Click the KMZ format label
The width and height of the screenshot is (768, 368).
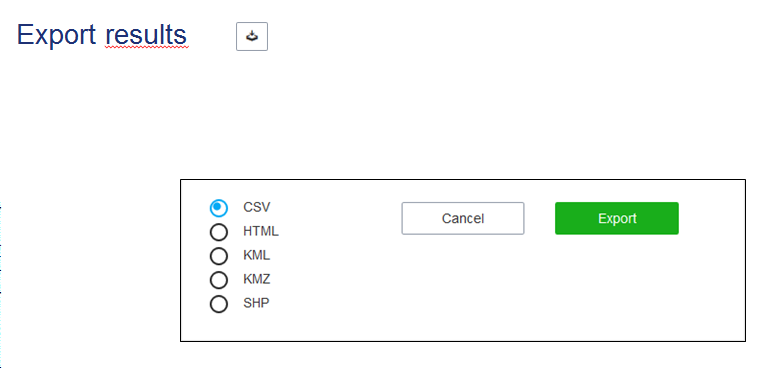(x=257, y=279)
